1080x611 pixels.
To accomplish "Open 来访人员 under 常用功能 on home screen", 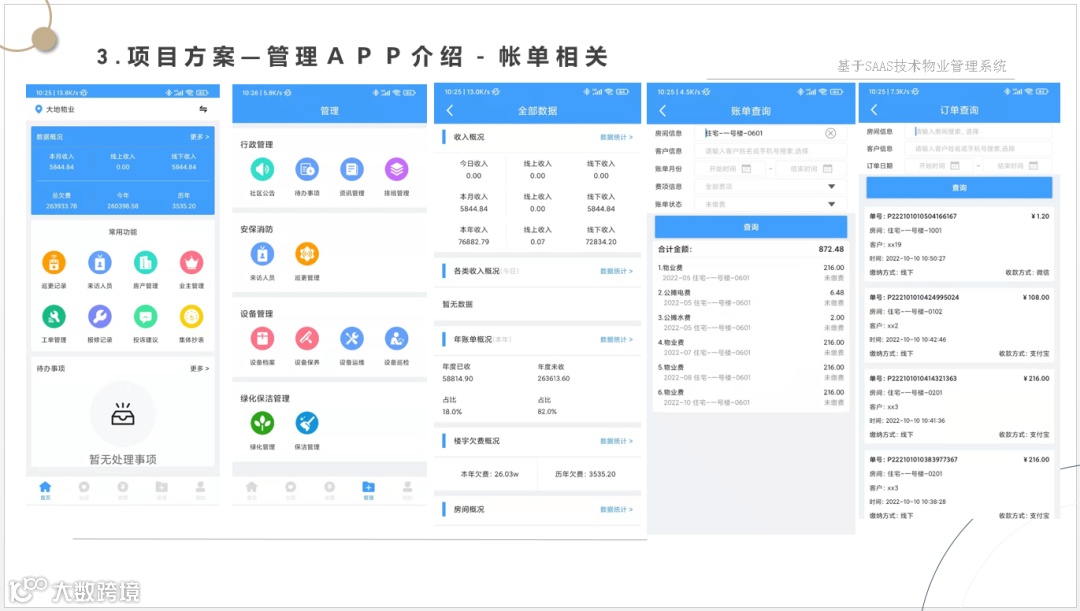I will tap(100, 262).
